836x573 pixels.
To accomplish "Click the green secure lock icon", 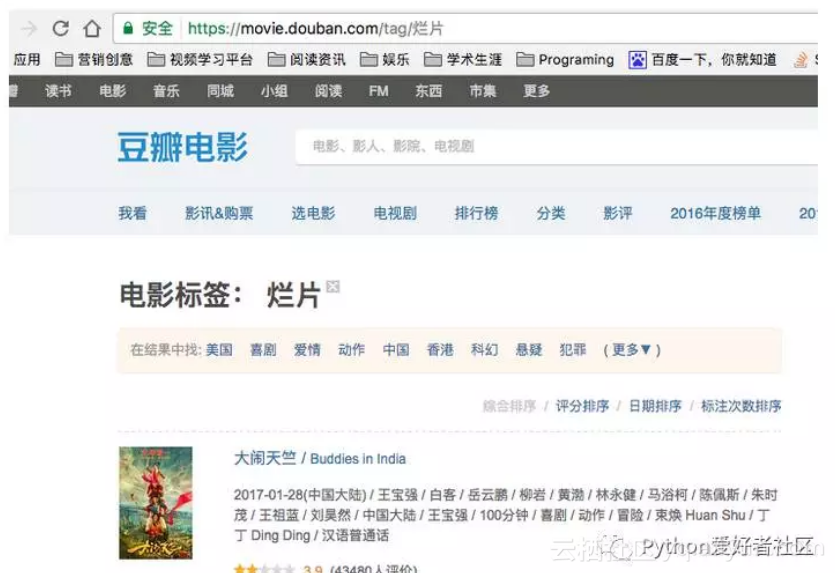I will 128,28.
